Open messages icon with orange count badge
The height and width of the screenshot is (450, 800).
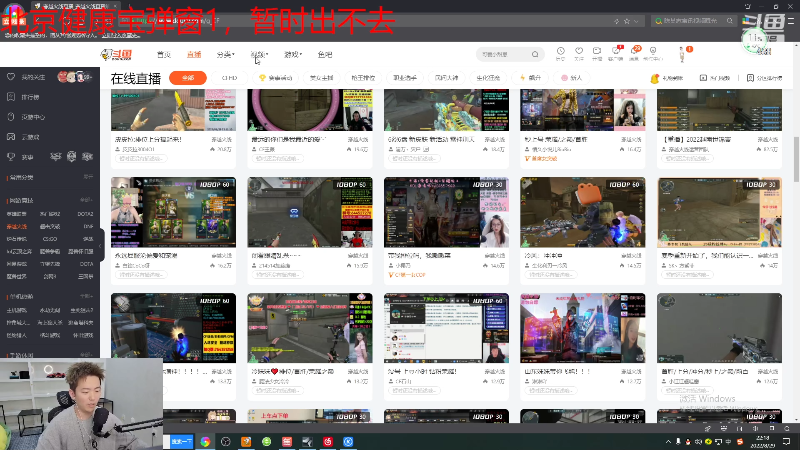click(x=634, y=53)
